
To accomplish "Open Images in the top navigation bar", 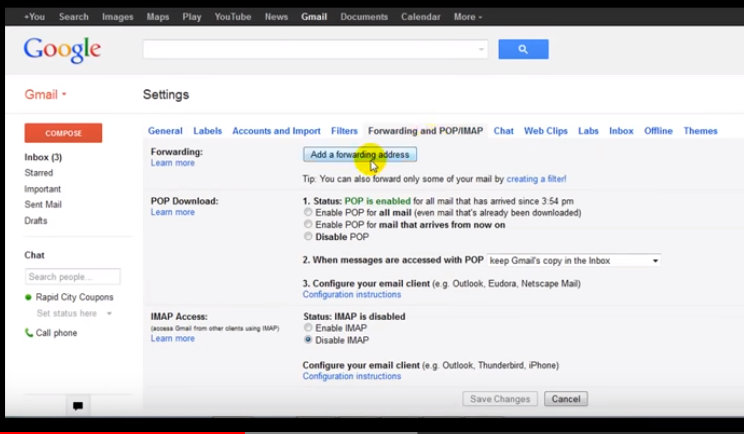I will [118, 17].
